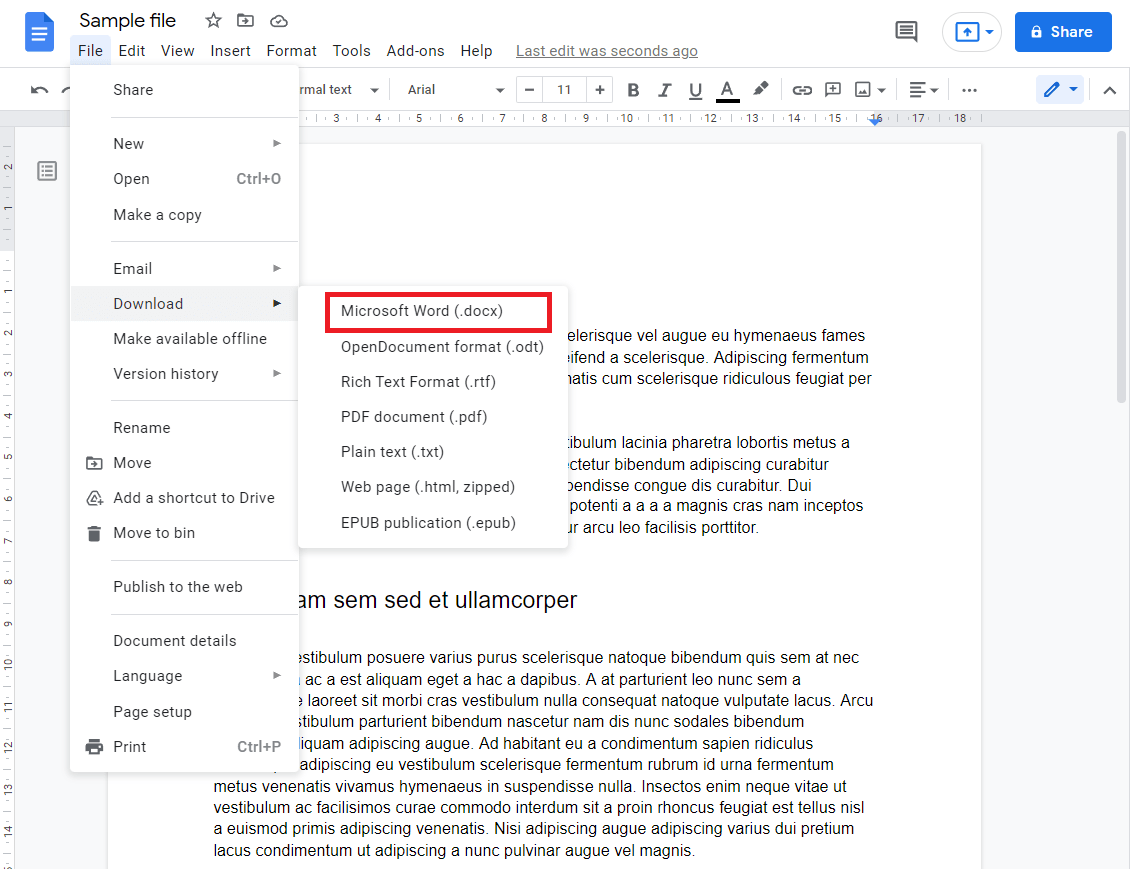The image size is (1130, 869).
Task: Toggle bold formatting
Action: pyautogui.click(x=633, y=89)
